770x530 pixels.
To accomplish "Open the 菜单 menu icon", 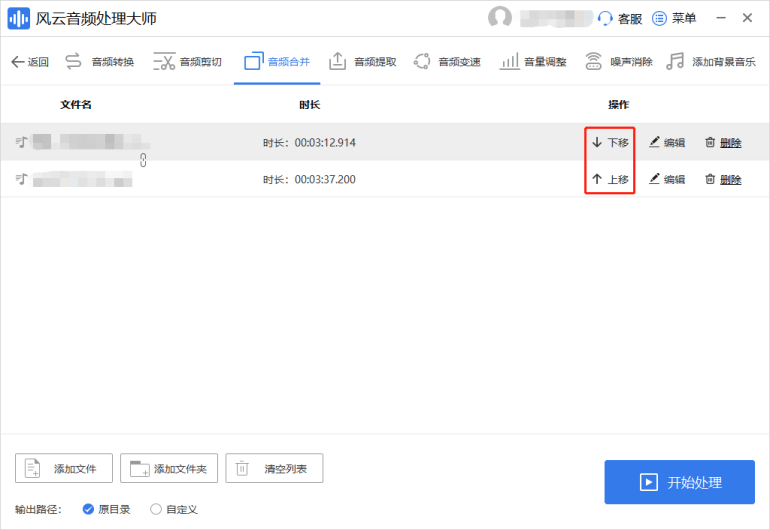I will coord(659,19).
